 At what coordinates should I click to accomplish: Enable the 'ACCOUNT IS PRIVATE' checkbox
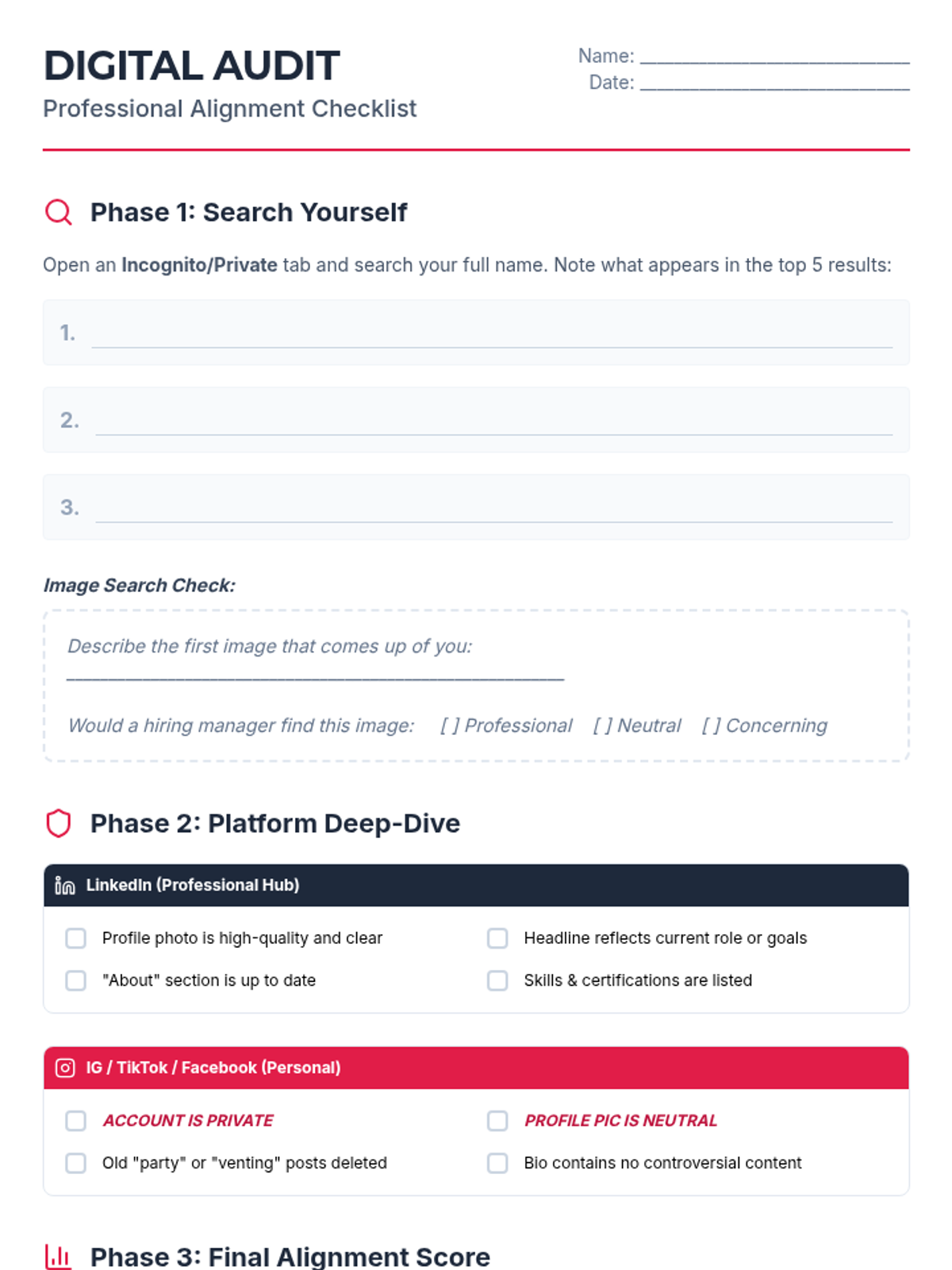click(x=76, y=1121)
